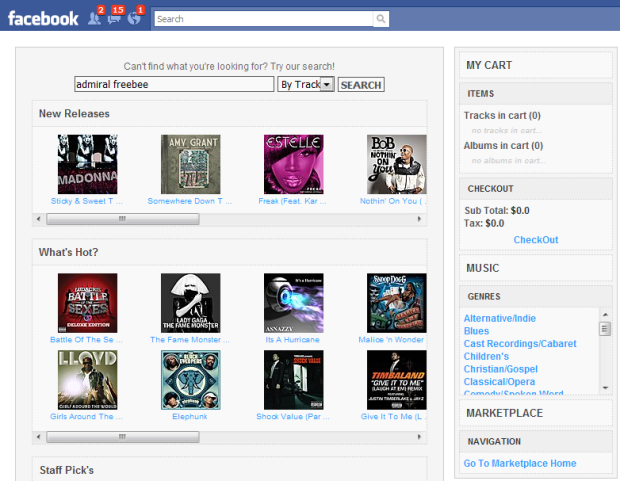The height and width of the screenshot is (481, 620).
Task: Open the Snoop Dogg Malice 'n Wonderland cover
Action: tap(397, 303)
